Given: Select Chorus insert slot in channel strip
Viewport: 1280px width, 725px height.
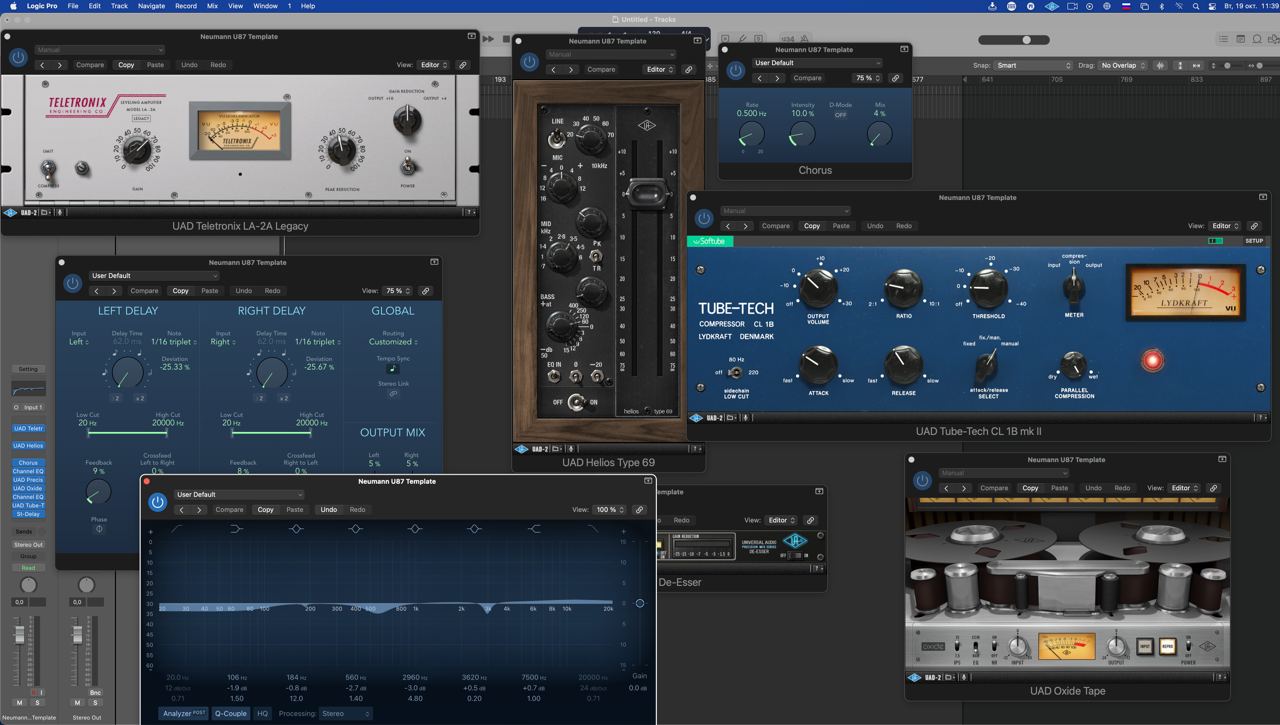Looking at the screenshot, I should [28, 463].
